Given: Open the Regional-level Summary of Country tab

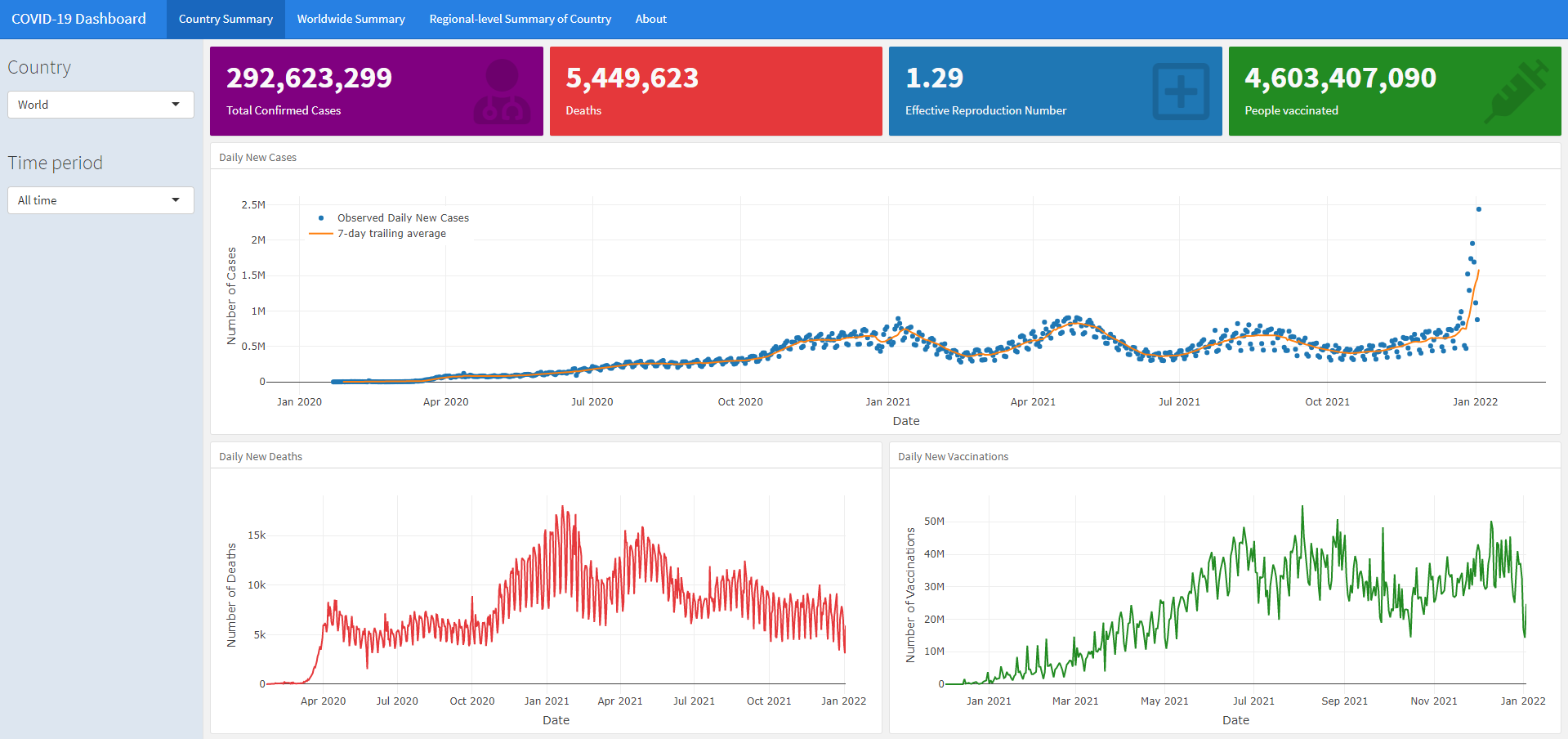Looking at the screenshot, I should [520, 19].
